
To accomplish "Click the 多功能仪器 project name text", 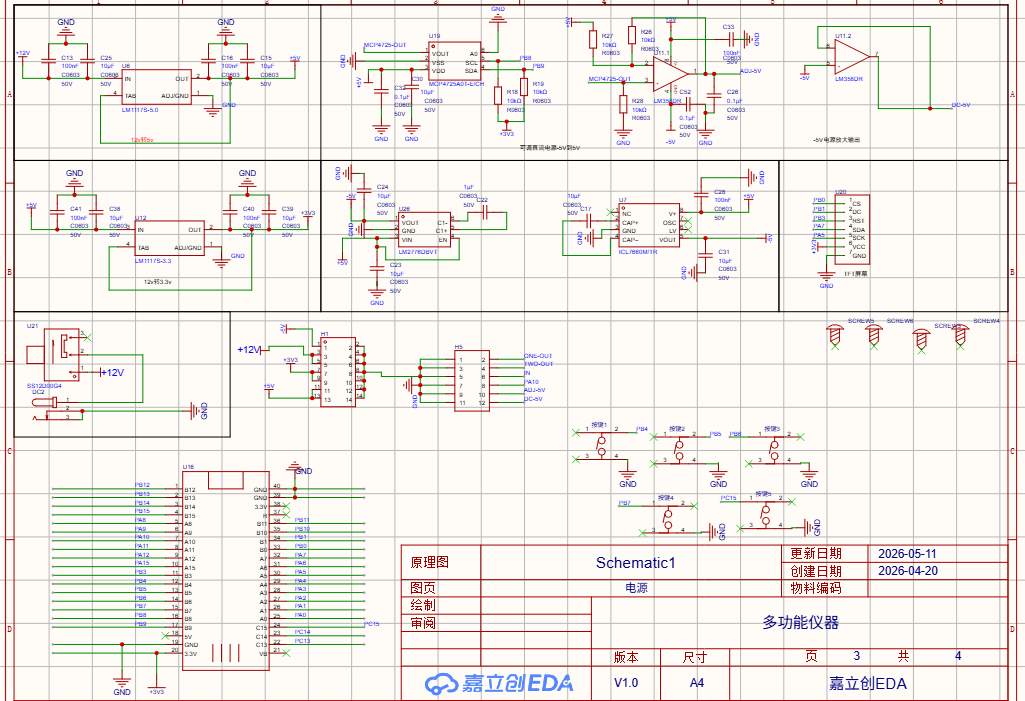I will click(x=800, y=622).
